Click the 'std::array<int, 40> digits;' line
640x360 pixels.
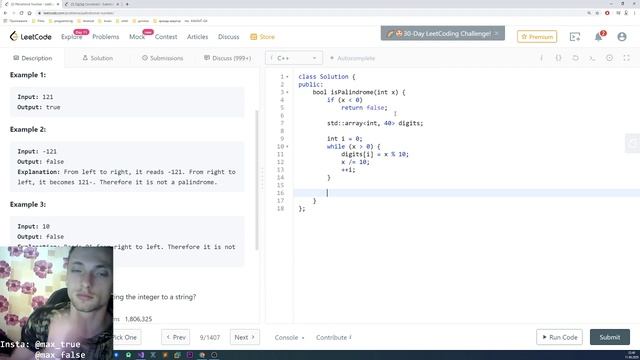click(375, 123)
